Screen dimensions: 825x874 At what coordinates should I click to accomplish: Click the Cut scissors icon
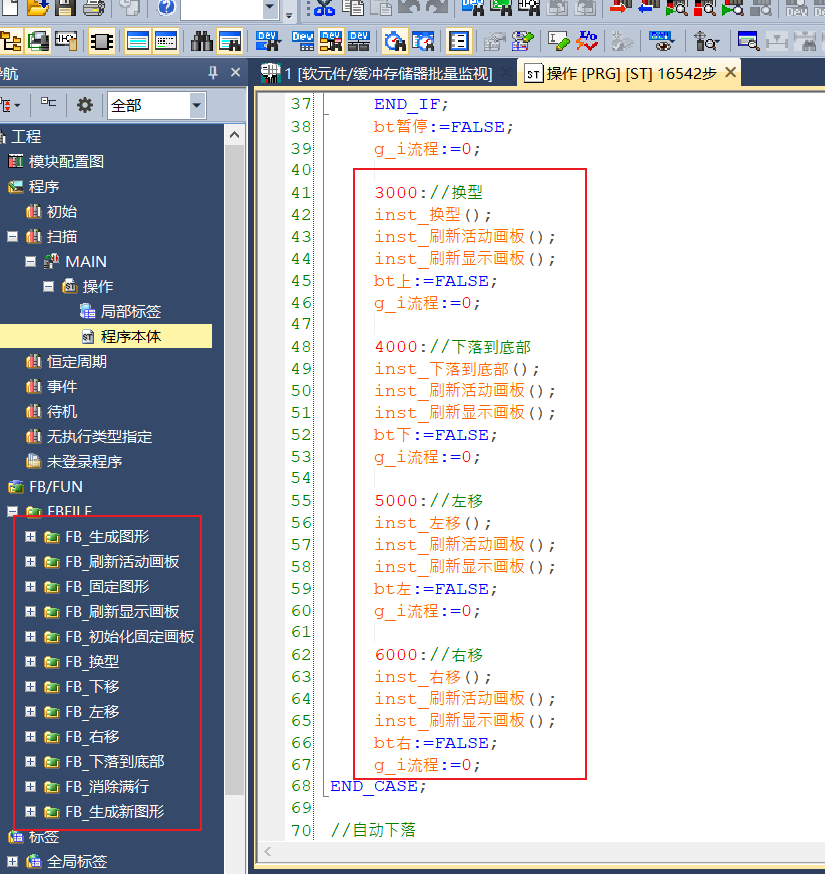tap(324, 9)
